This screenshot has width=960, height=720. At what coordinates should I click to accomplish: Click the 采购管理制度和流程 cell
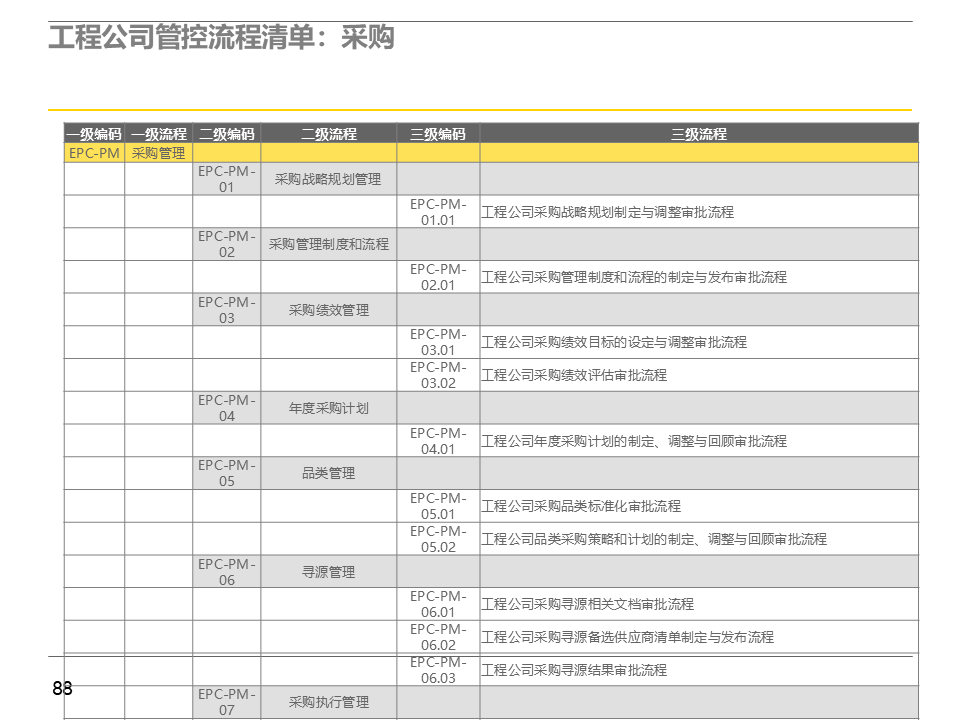coord(329,244)
